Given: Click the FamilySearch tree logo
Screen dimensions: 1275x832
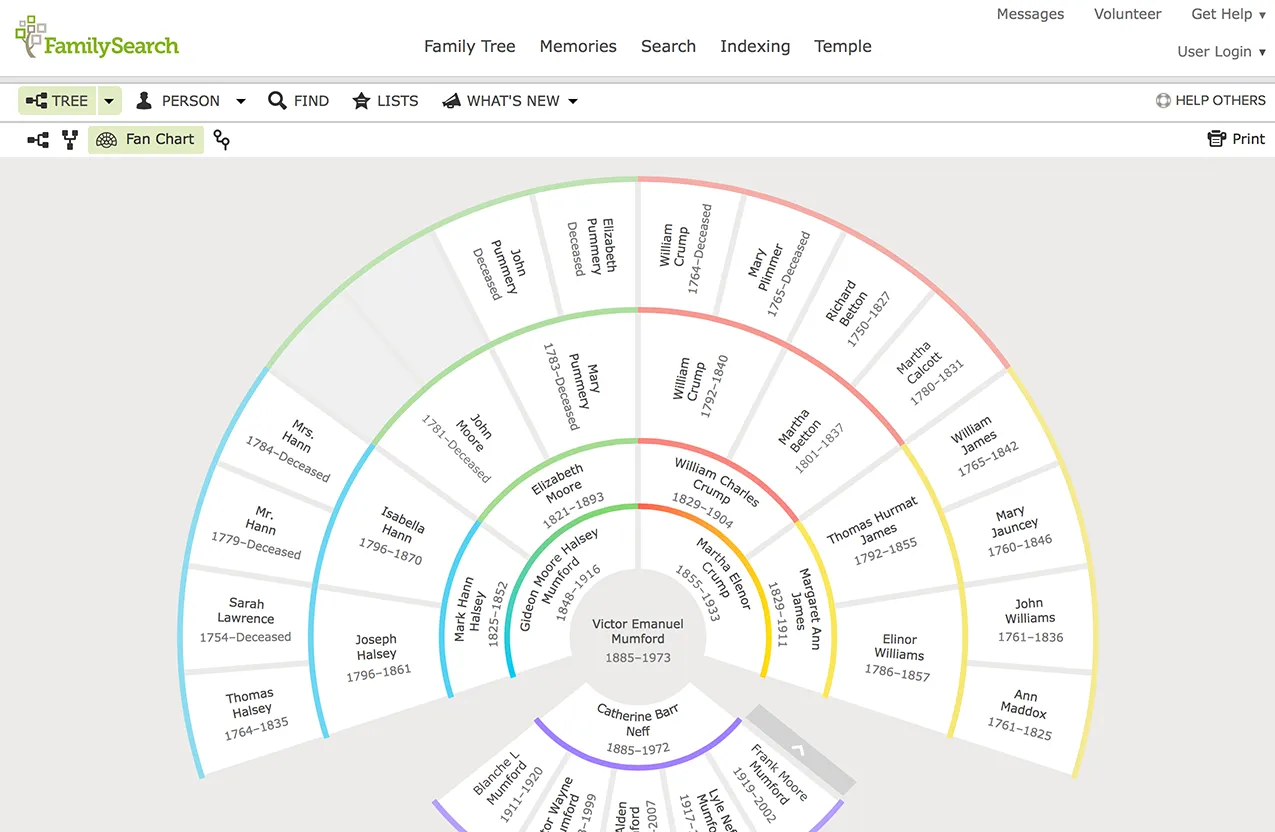Looking at the screenshot, I should (x=31, y=37).
